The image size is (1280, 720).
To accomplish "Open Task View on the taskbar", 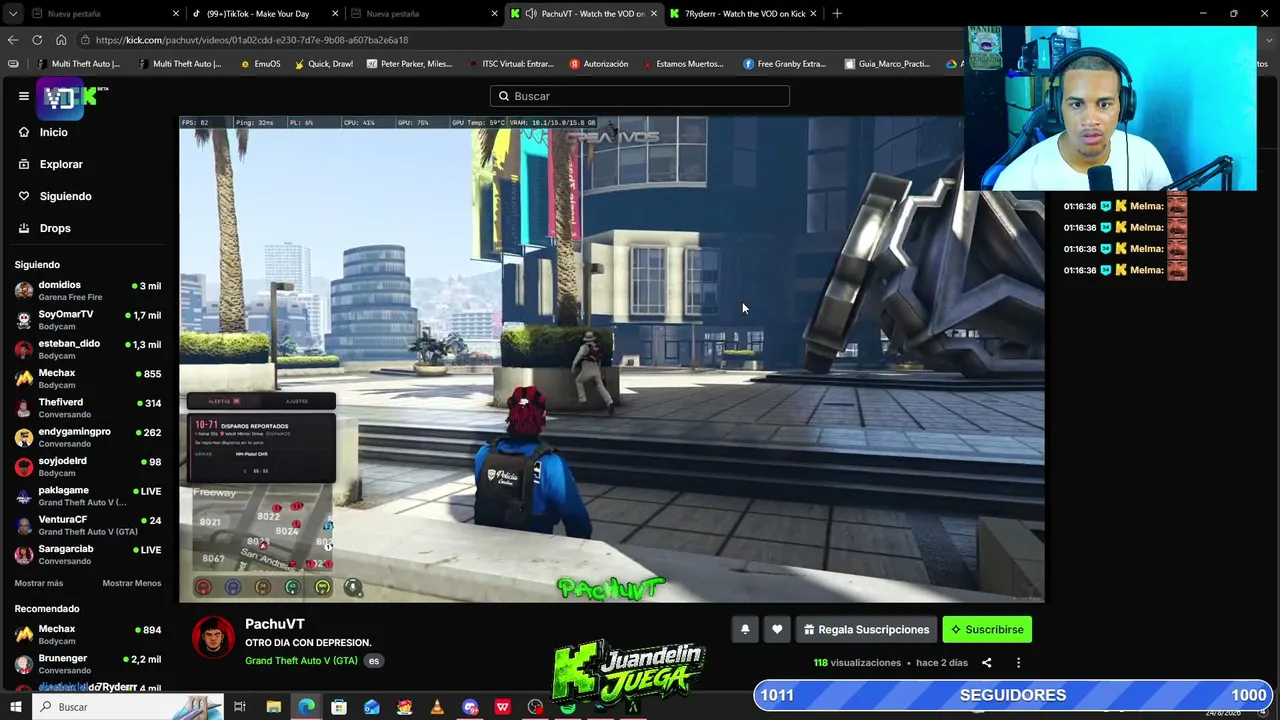I will click(x=240, y=707).
